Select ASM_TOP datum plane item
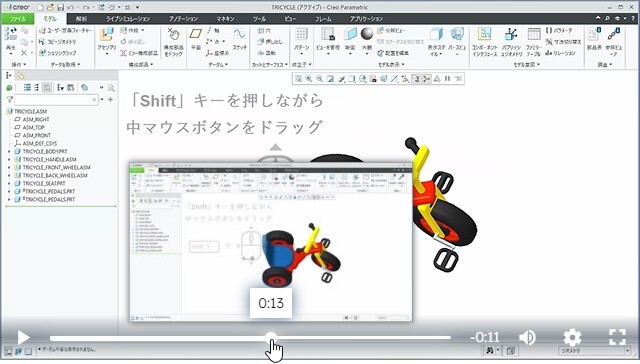Screen dimensions: 640x364 point(33,127)
